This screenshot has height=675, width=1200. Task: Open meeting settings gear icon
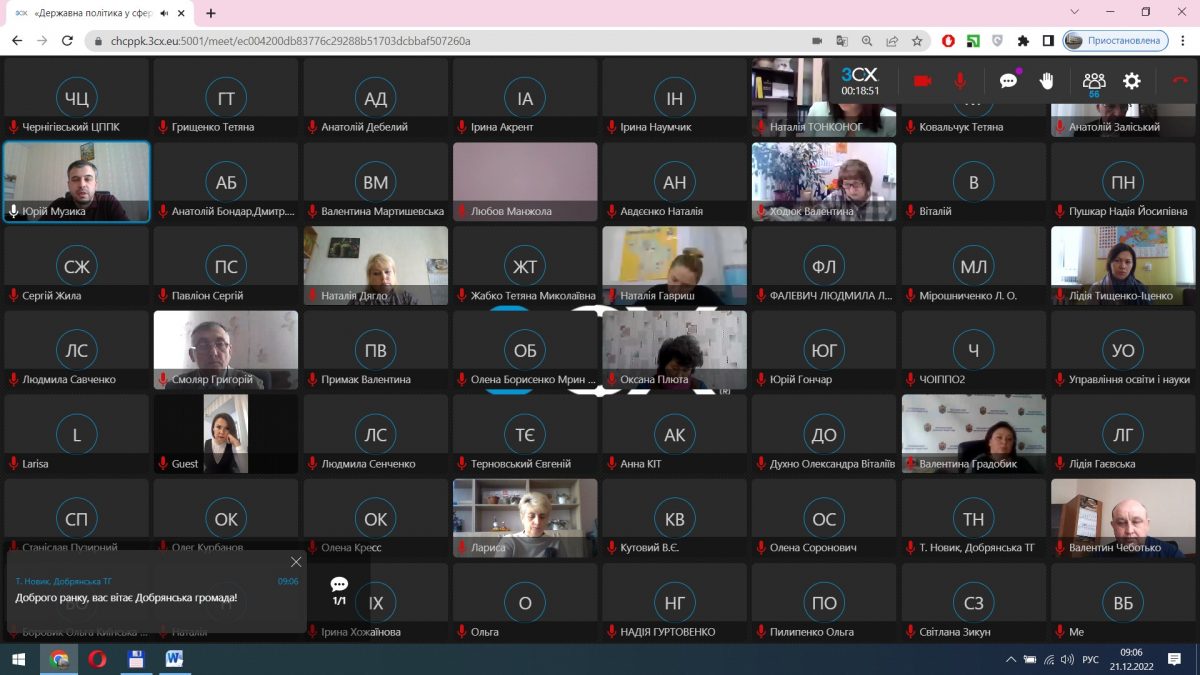(x=1132, y=81)
